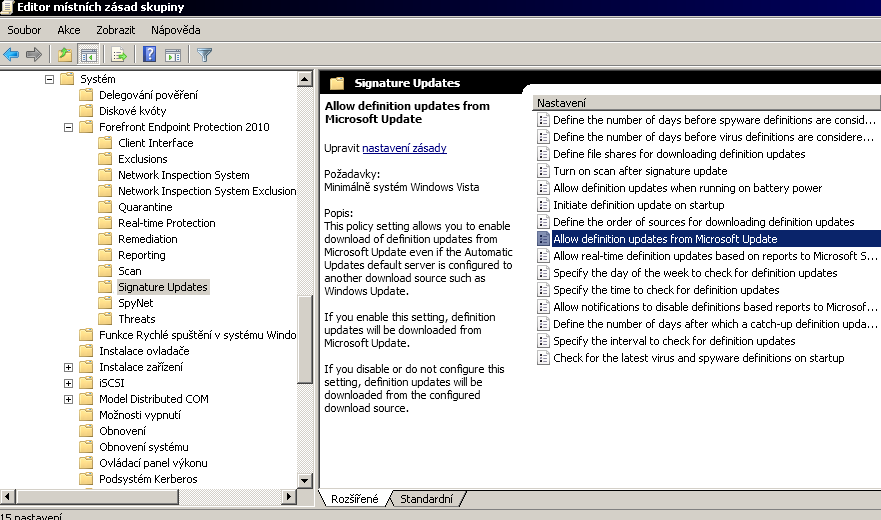Click the Nastavení column header

706,103
